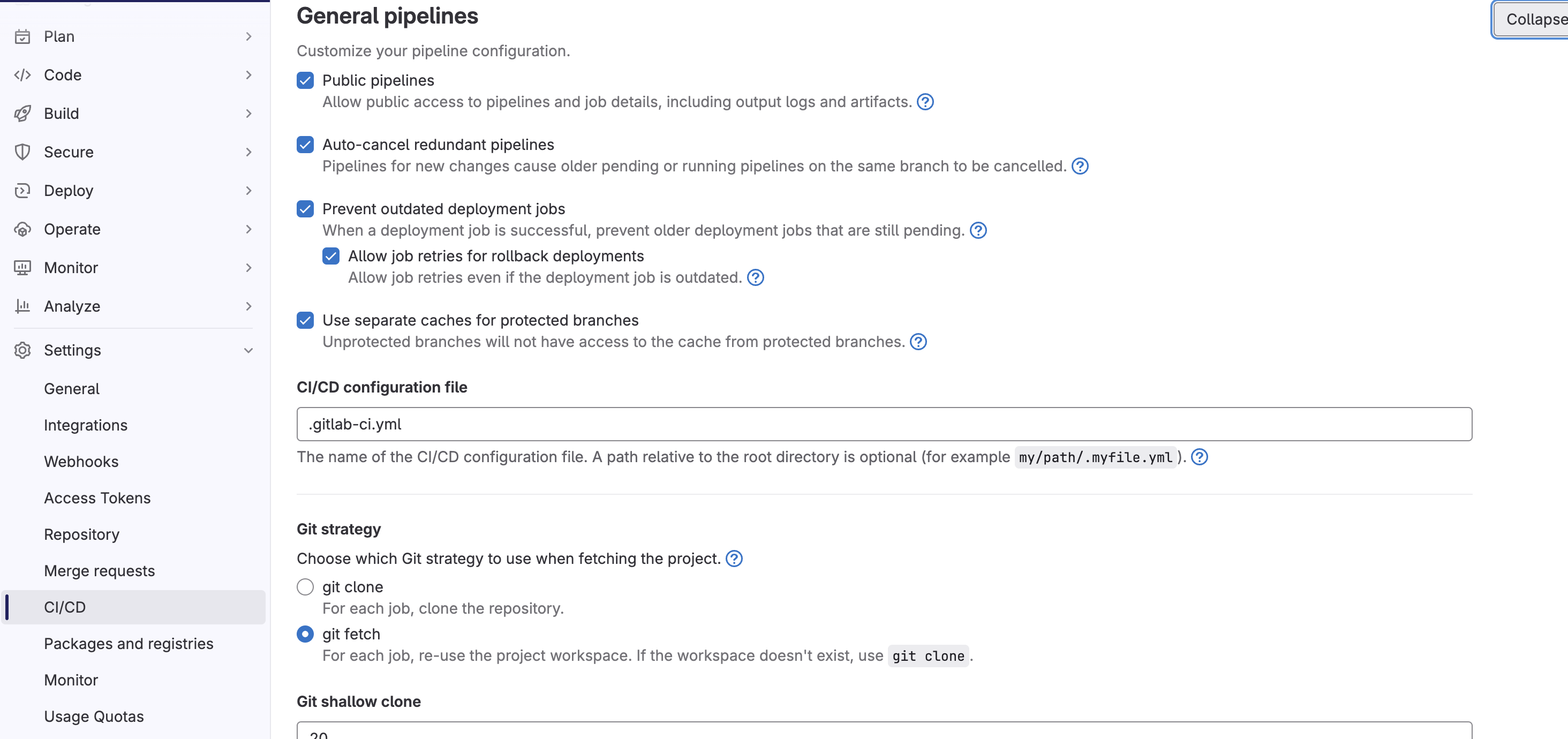
Task: Click help icon for Auto-cancel redundant pipelines
Action: [x=1080, y=166]
